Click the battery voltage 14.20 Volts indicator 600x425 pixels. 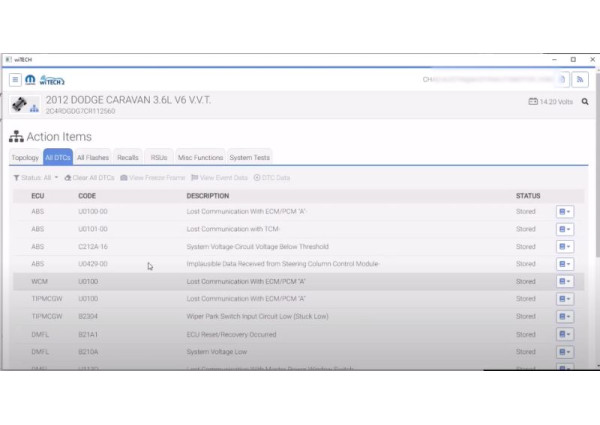(x=552, y=102)
